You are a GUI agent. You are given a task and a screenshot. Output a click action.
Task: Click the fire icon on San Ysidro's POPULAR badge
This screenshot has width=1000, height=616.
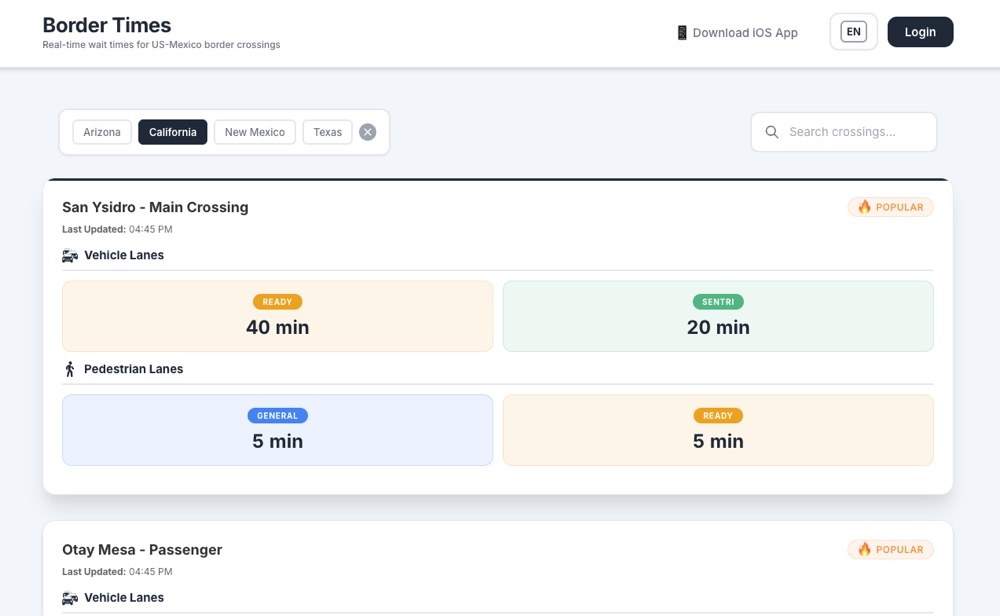[x=864, y=207]
